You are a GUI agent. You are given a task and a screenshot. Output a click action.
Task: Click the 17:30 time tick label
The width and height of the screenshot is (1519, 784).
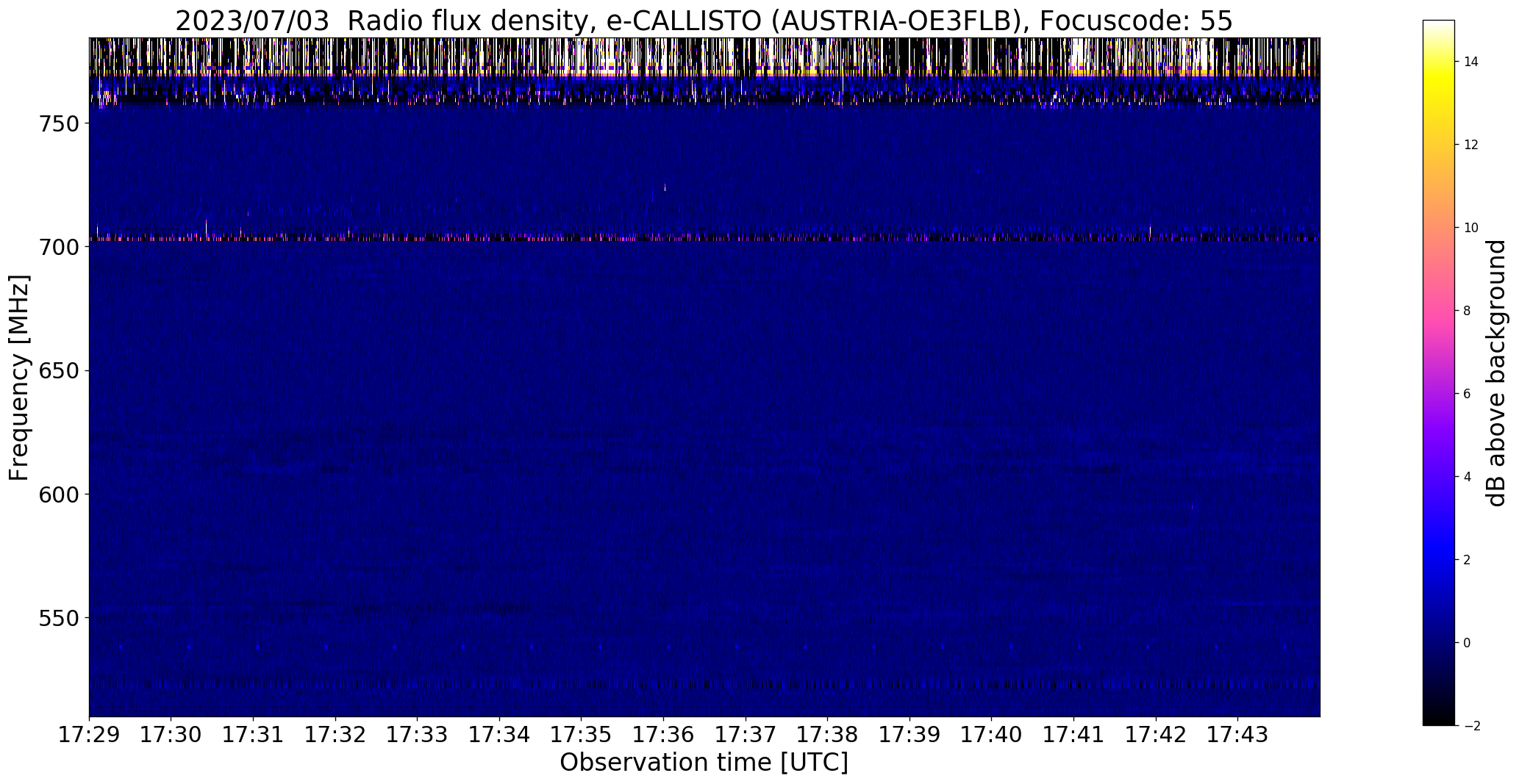[x=171, y=735]
